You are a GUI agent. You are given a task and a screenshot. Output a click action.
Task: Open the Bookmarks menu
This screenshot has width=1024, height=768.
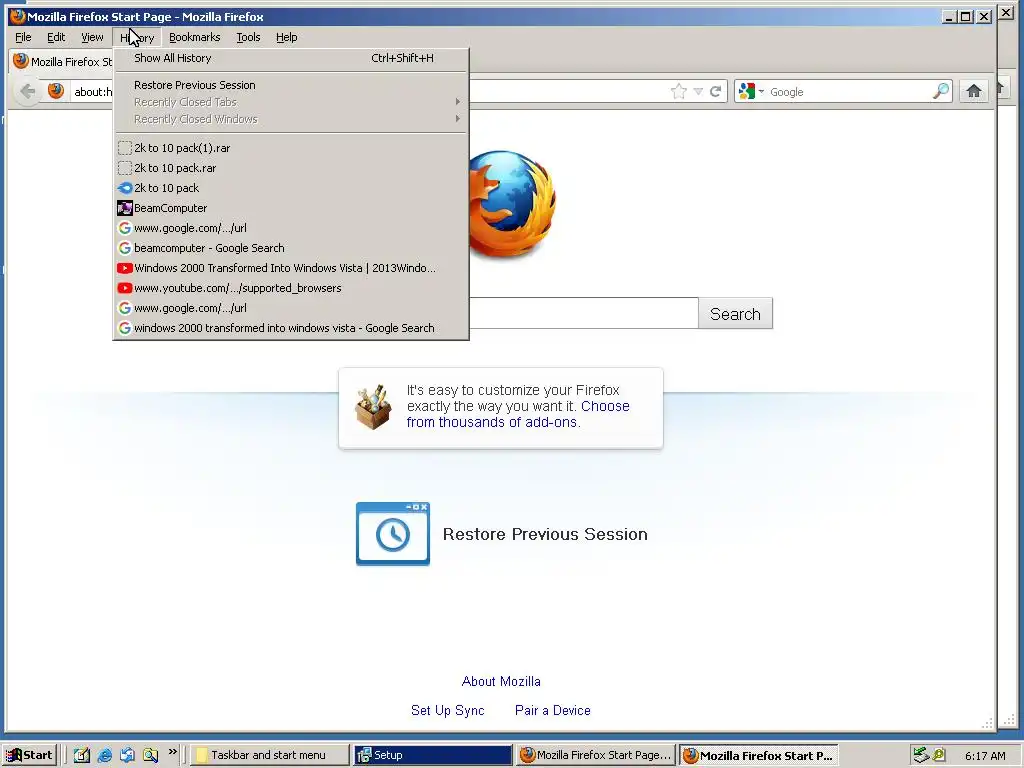click(195, 37)
